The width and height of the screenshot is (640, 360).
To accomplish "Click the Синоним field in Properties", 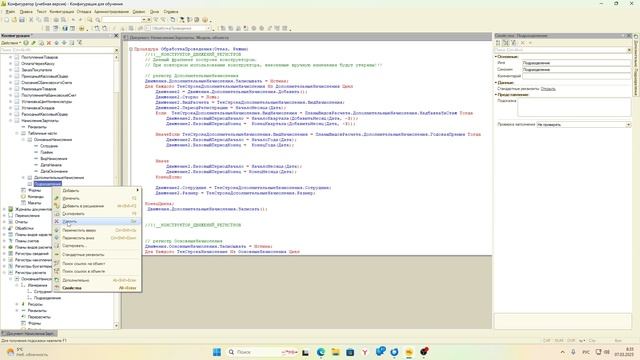I will pyautogui.click(x=576, y=69).
